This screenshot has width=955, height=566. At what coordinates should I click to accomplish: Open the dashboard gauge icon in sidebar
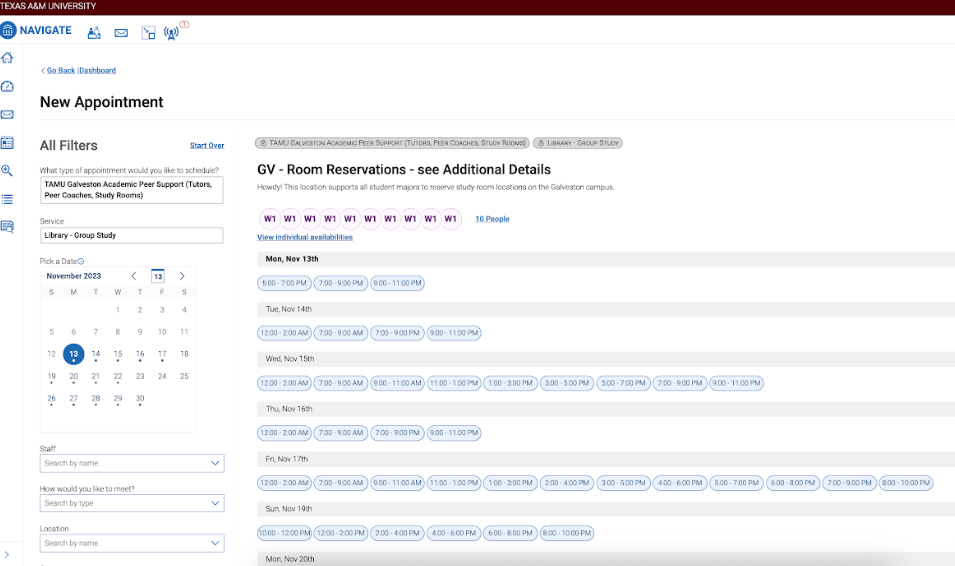7,87
